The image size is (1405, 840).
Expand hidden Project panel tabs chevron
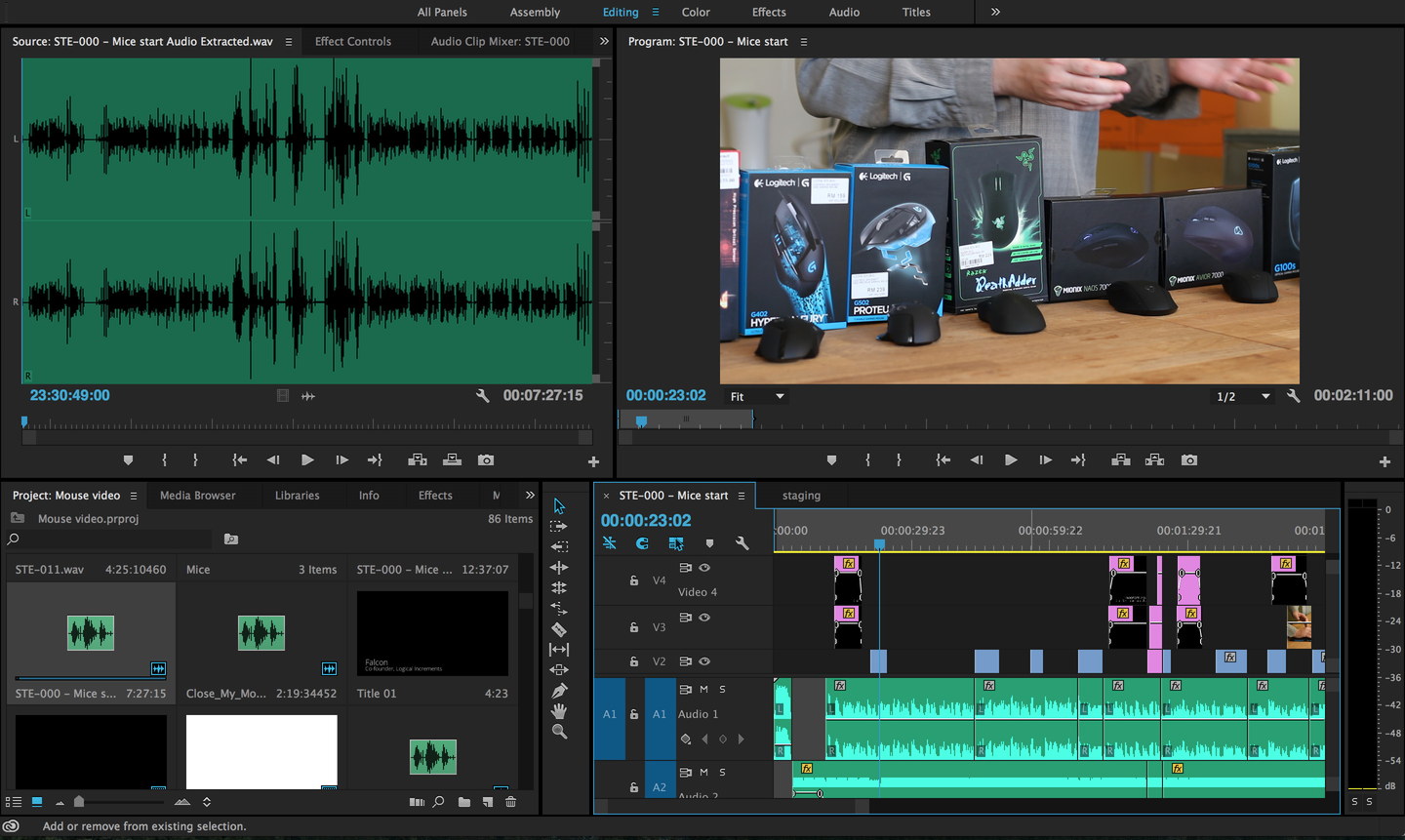[530, 496]
